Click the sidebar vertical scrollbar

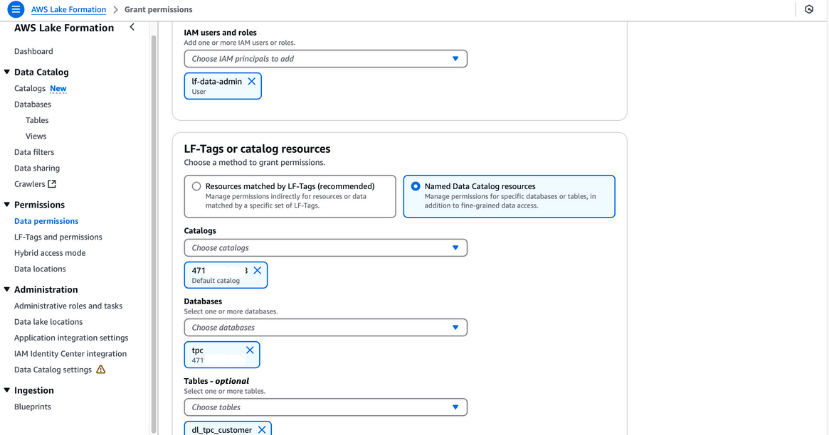click(154, 233)
